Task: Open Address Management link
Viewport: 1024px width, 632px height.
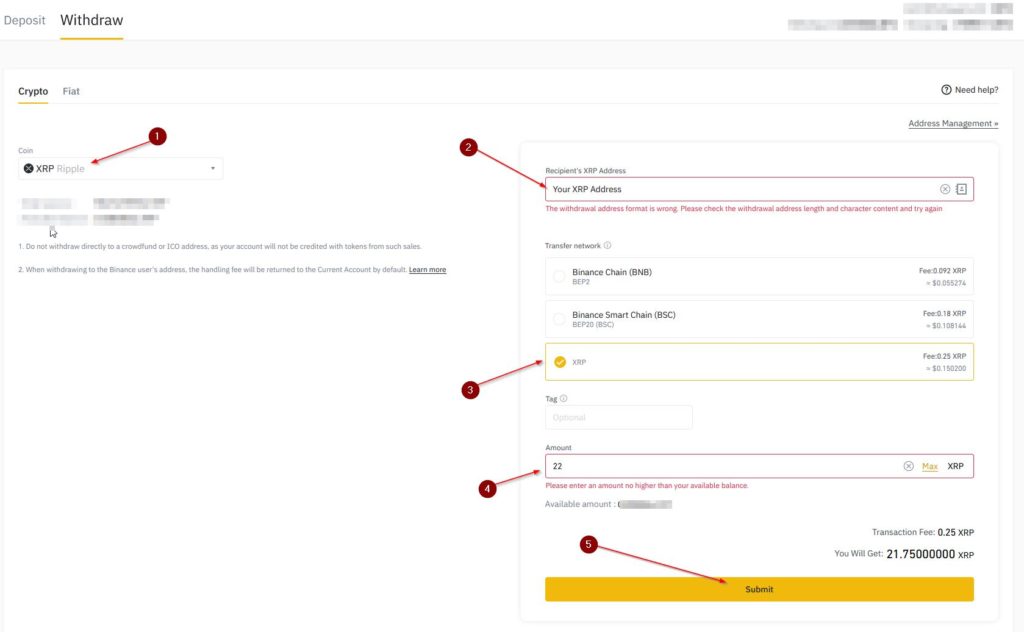Action: [x=953, y=123]
